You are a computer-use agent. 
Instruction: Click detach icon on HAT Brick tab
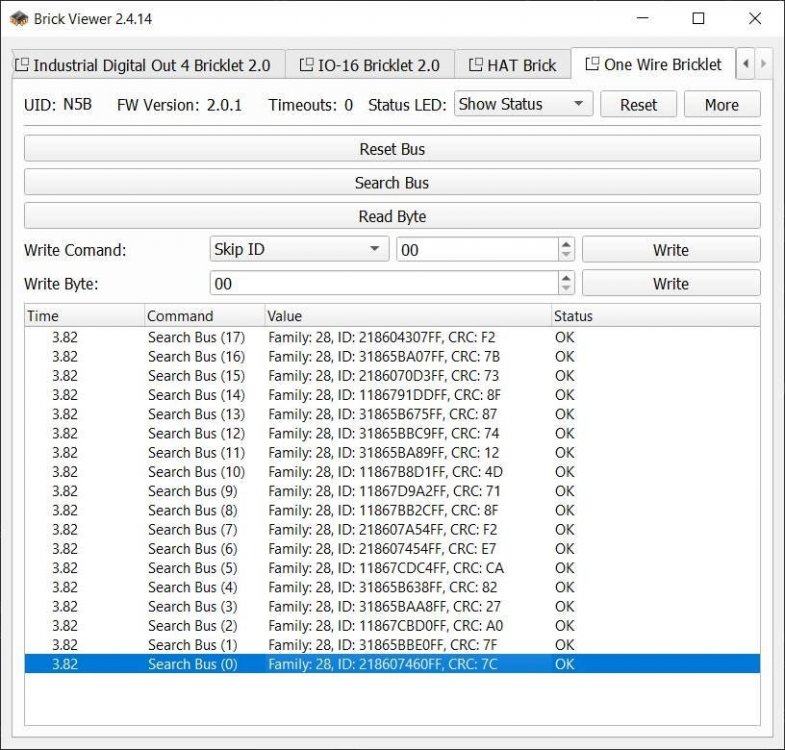tap(475, 65)
